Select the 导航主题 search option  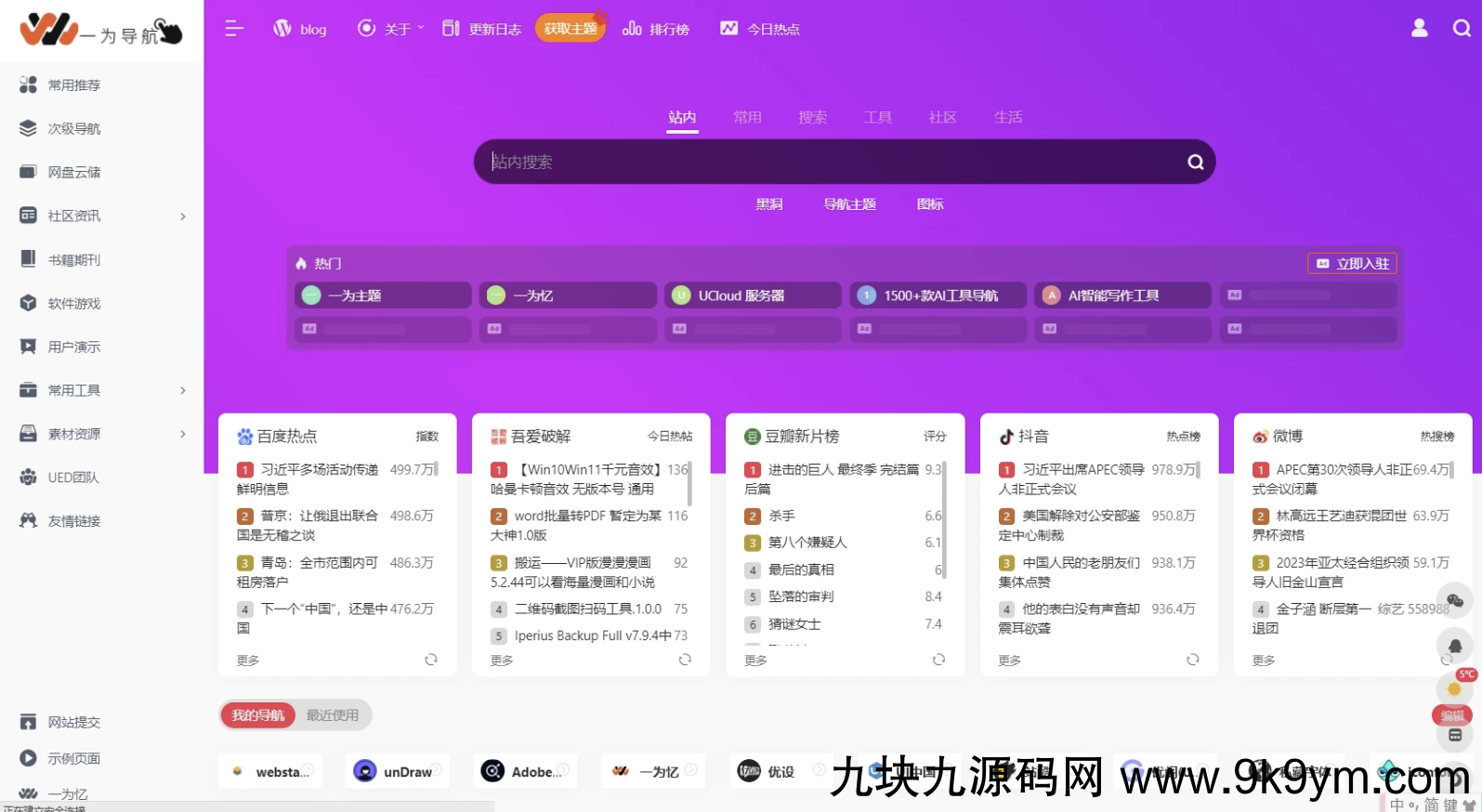(849, 204)
